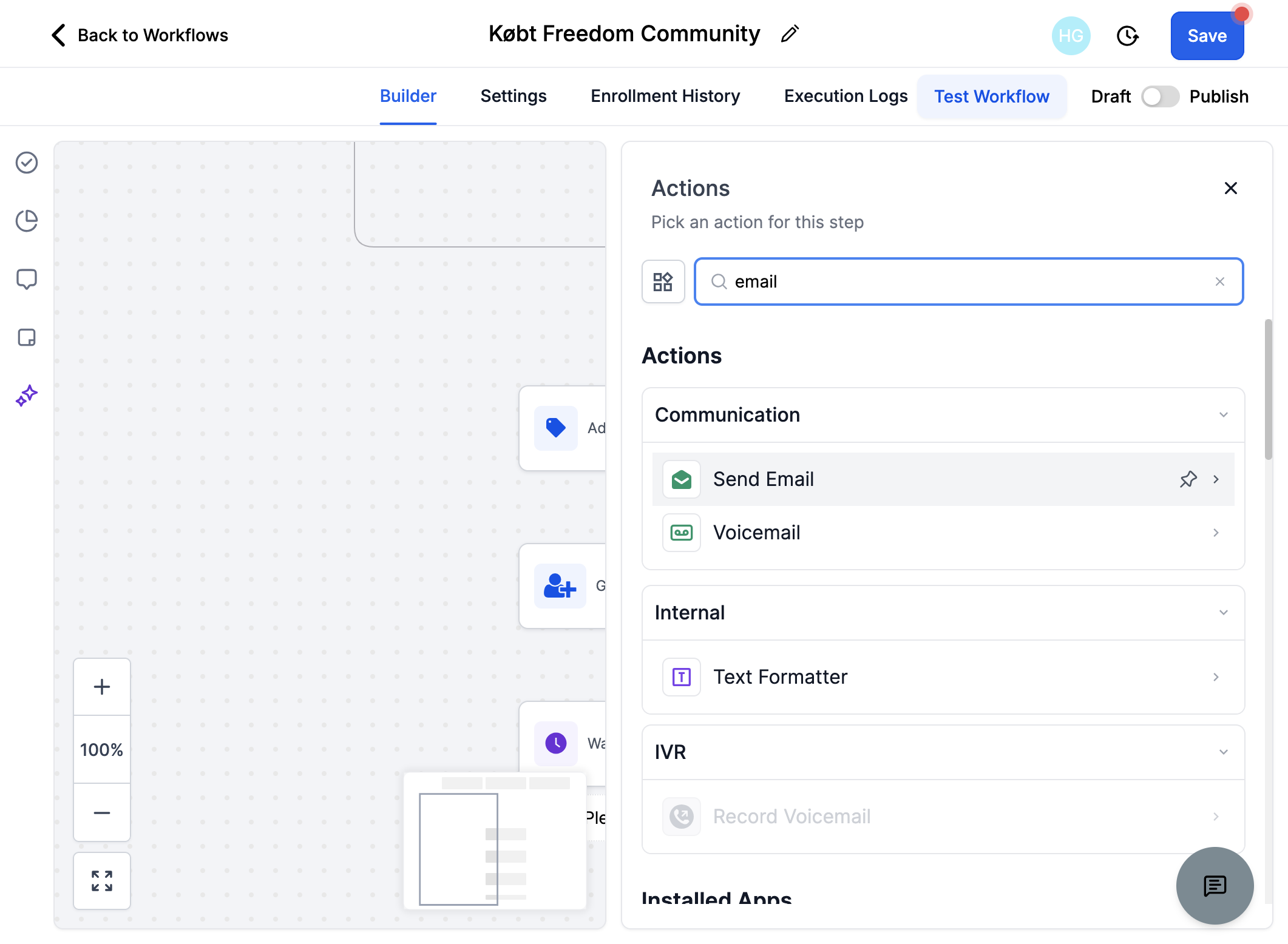Open the chat support bubble

coord(1215,886)
